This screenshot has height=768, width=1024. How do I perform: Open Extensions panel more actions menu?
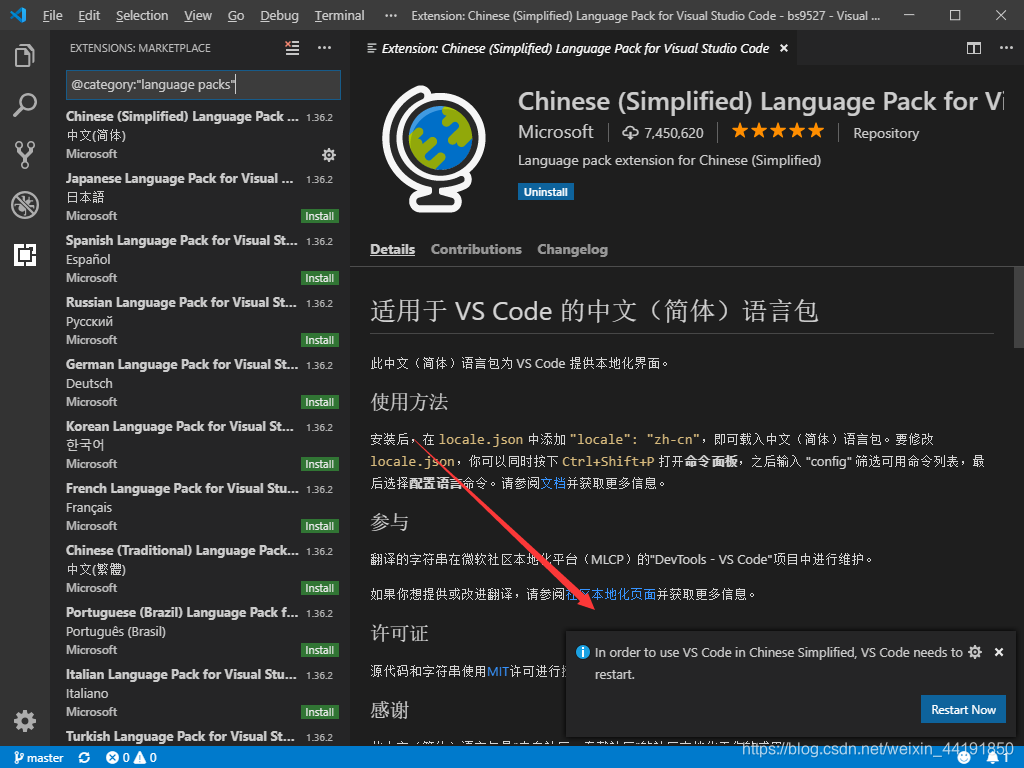pos(325,48)
